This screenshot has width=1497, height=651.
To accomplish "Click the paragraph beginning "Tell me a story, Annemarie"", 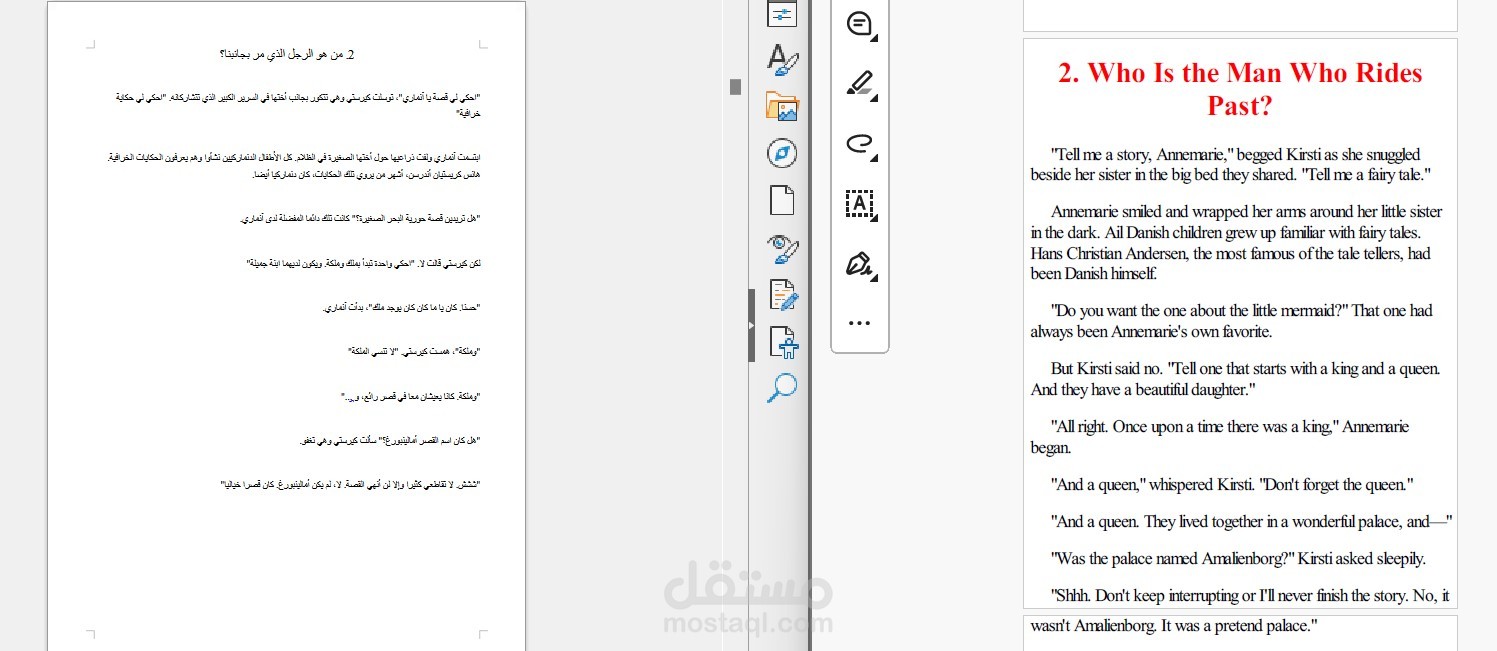I will pos(1232,164).
